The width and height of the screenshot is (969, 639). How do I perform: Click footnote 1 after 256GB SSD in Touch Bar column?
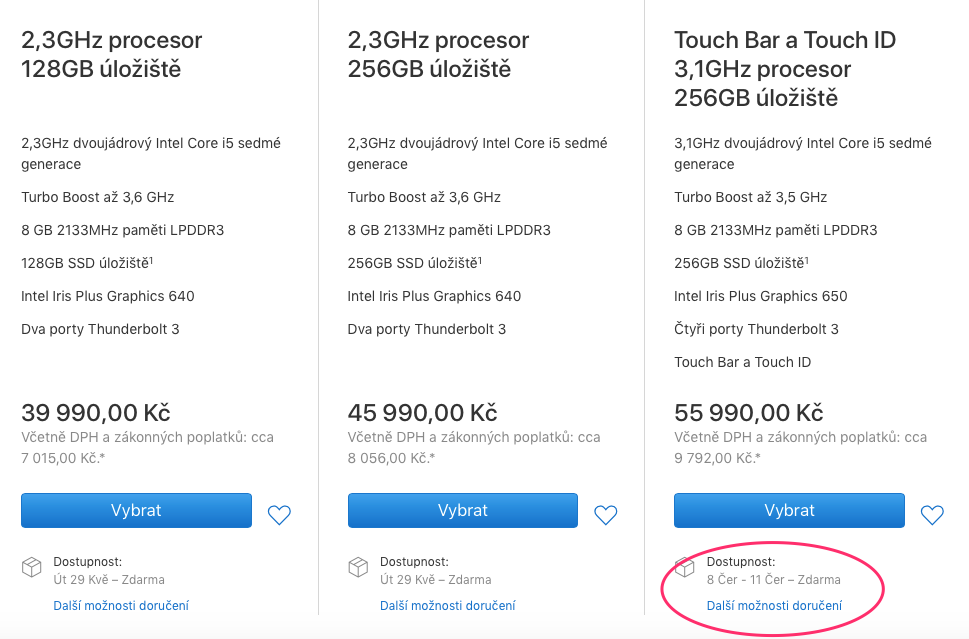(805, 260)
